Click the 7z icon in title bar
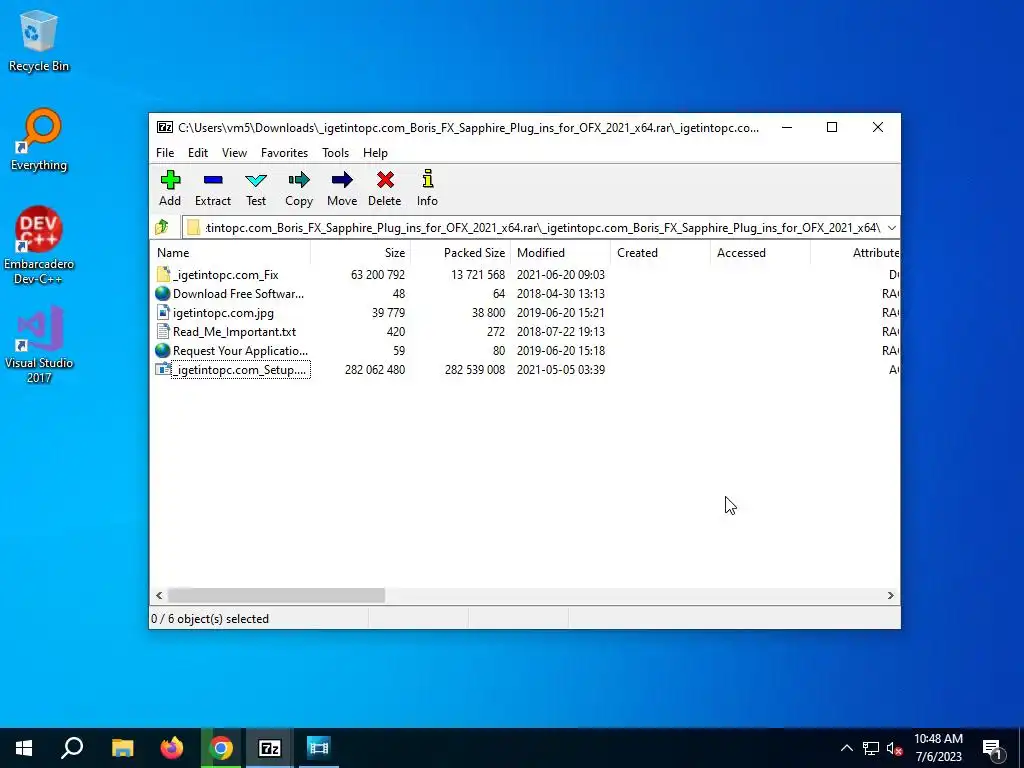The width and height of the screenshot is (1024, 768). point(165,127)
